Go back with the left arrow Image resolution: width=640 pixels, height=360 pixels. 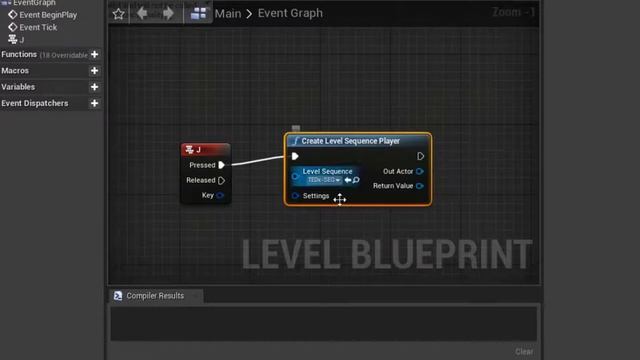(142, 13)
